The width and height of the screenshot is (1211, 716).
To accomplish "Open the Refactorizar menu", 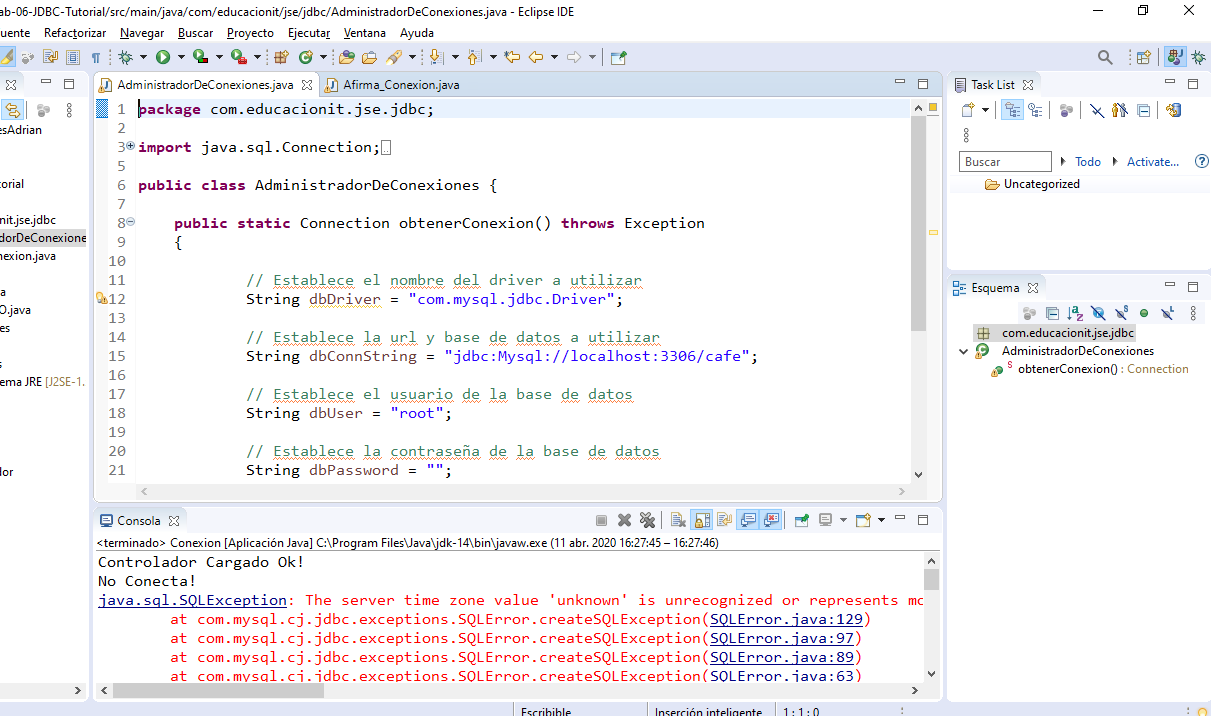I will [75, 33].
